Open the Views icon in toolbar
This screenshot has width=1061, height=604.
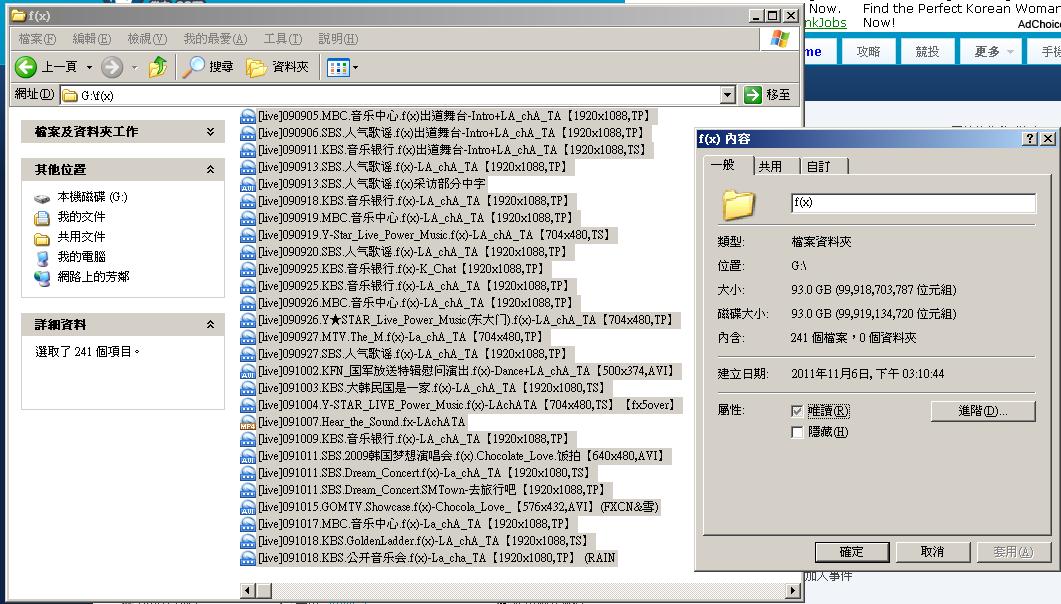coord(338,67)
